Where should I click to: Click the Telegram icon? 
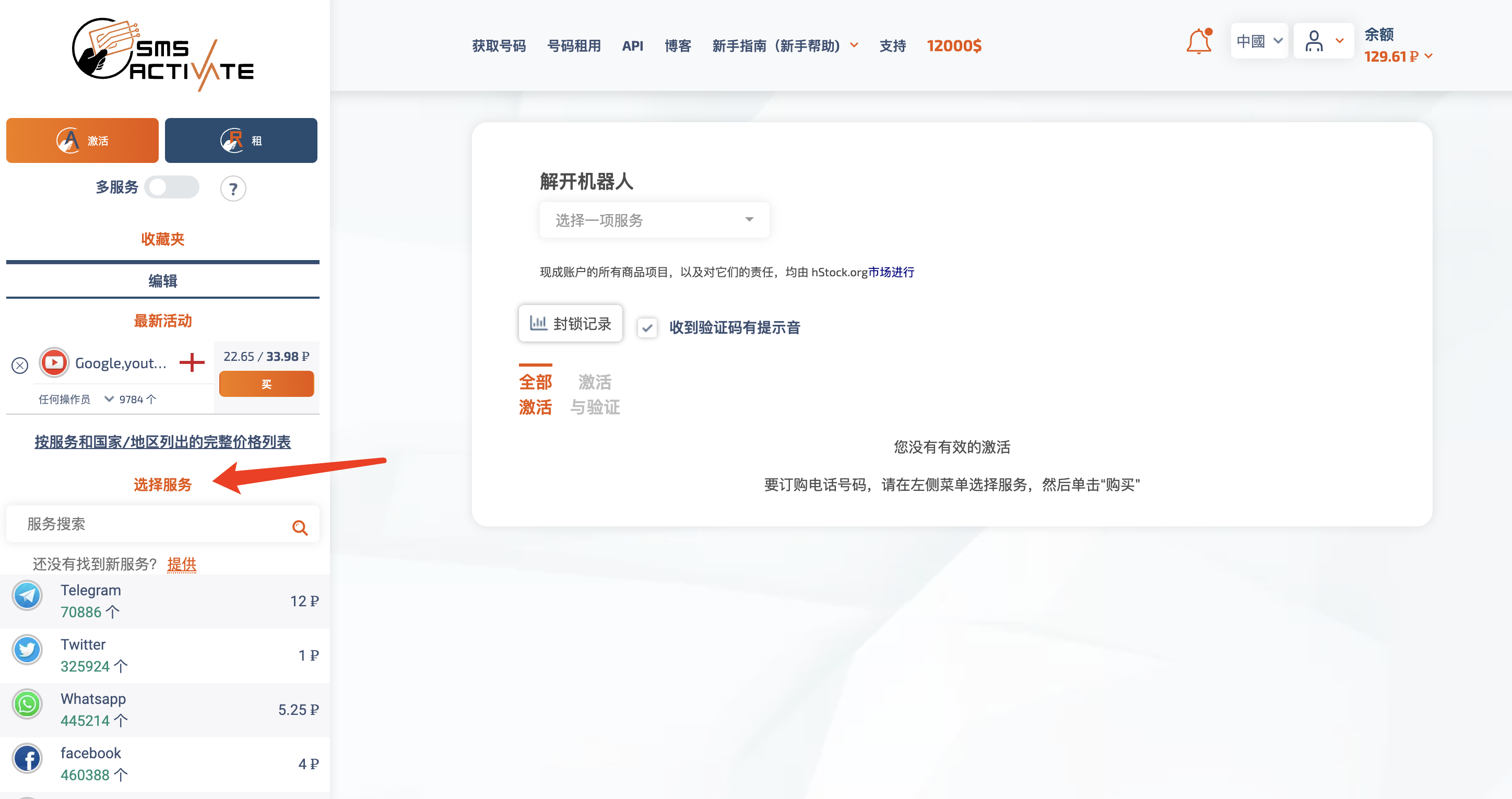(x=27, y=595)
